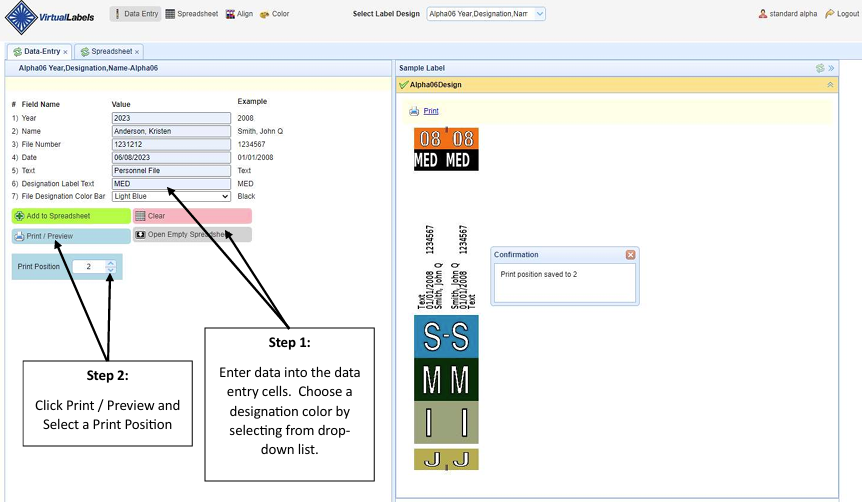Click the Print / Preview button
Viewport: 868px width, 503px height.
[71, 236]
